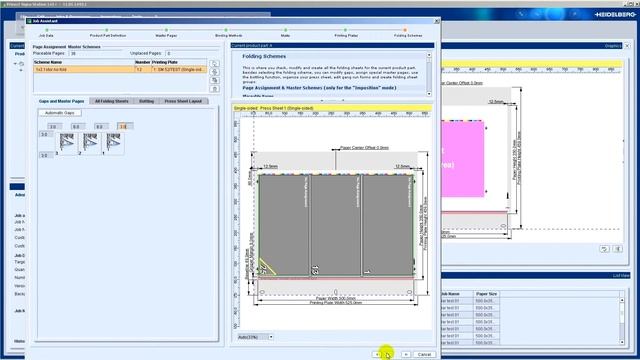Click the icon right of undo in Graphics panel

[x=618, y=249]
